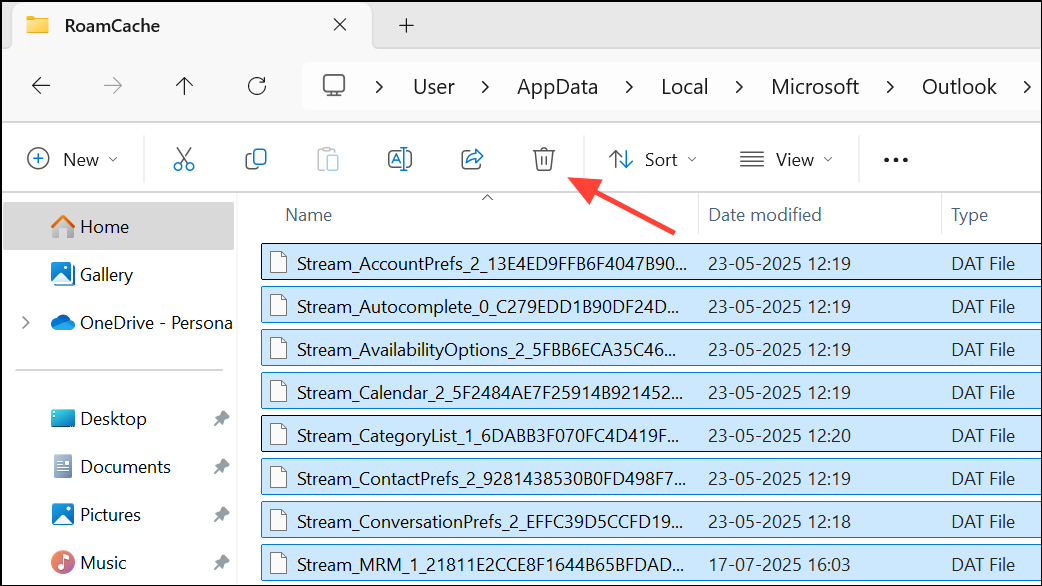Click the Rename icon in toolbar

[399, 159]
